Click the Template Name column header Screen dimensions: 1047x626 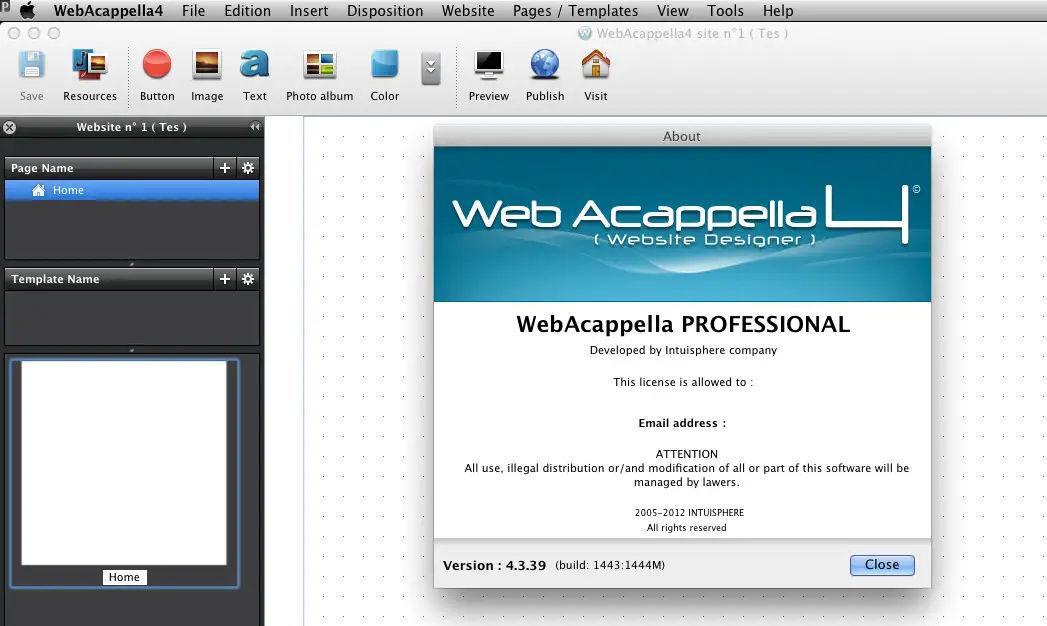pos(109,278)
